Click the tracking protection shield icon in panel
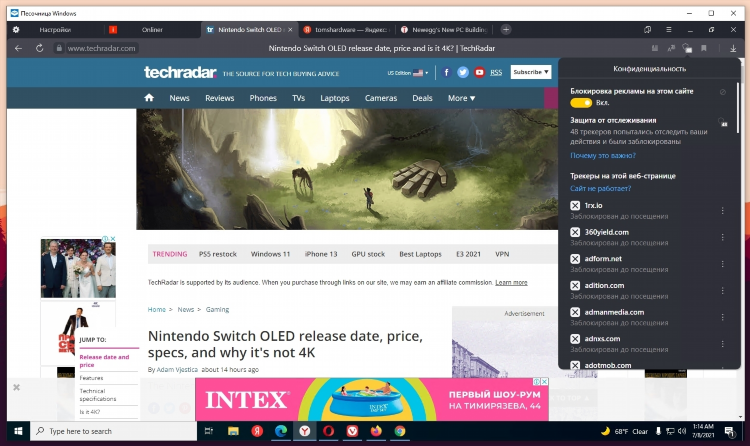This screenshot has height=446, width=750. [x=723, y=122]
